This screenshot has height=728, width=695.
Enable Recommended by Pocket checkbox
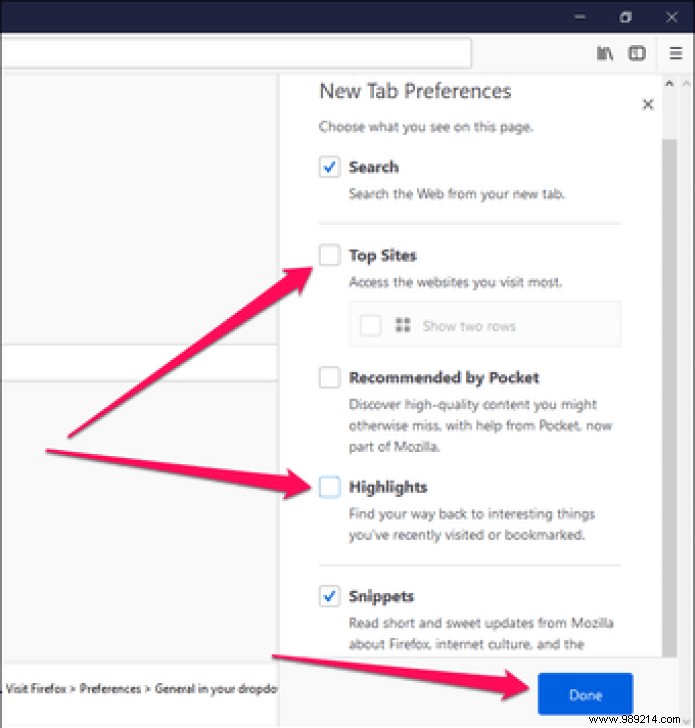click(330, 377)
